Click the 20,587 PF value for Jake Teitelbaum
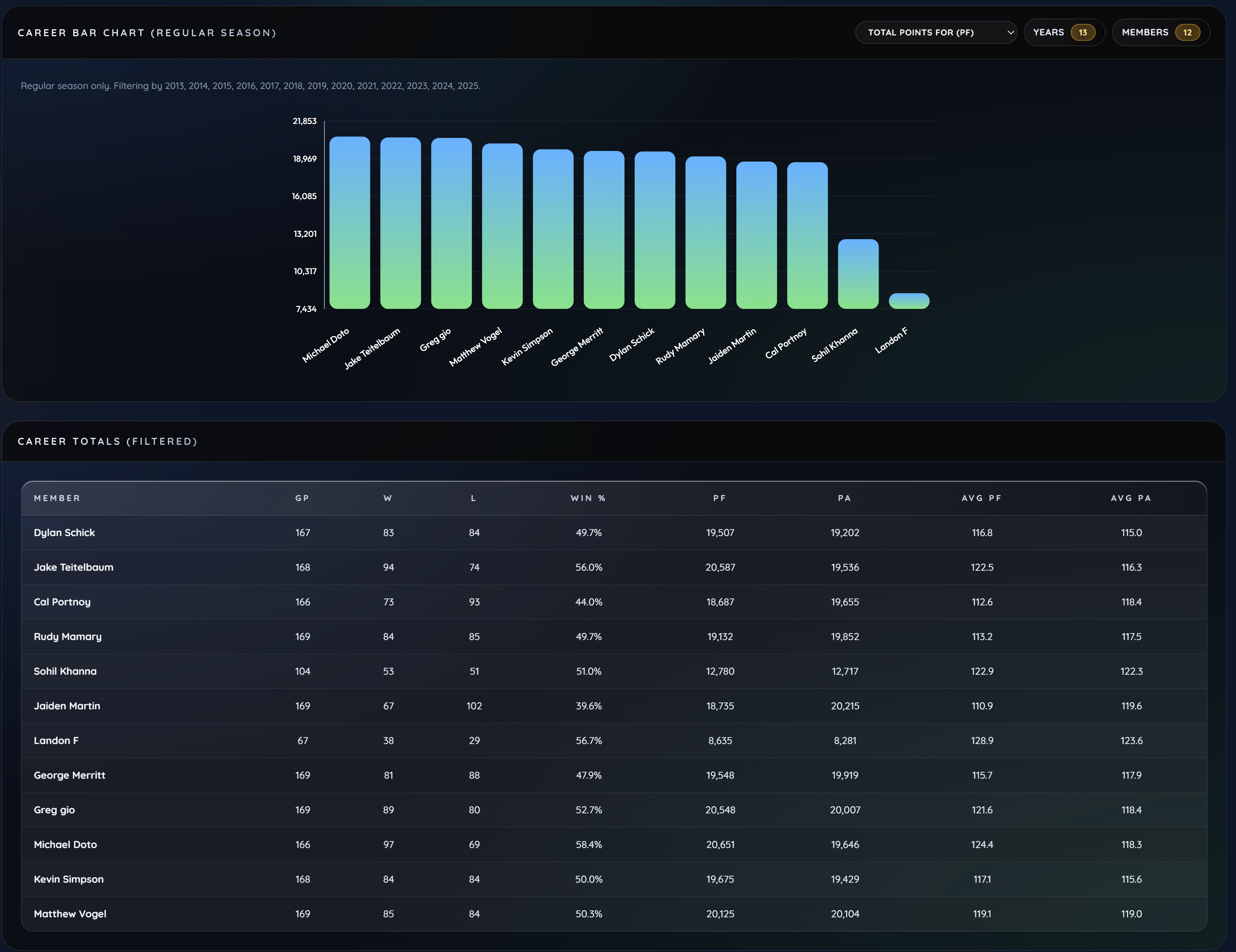 point(720,567)
